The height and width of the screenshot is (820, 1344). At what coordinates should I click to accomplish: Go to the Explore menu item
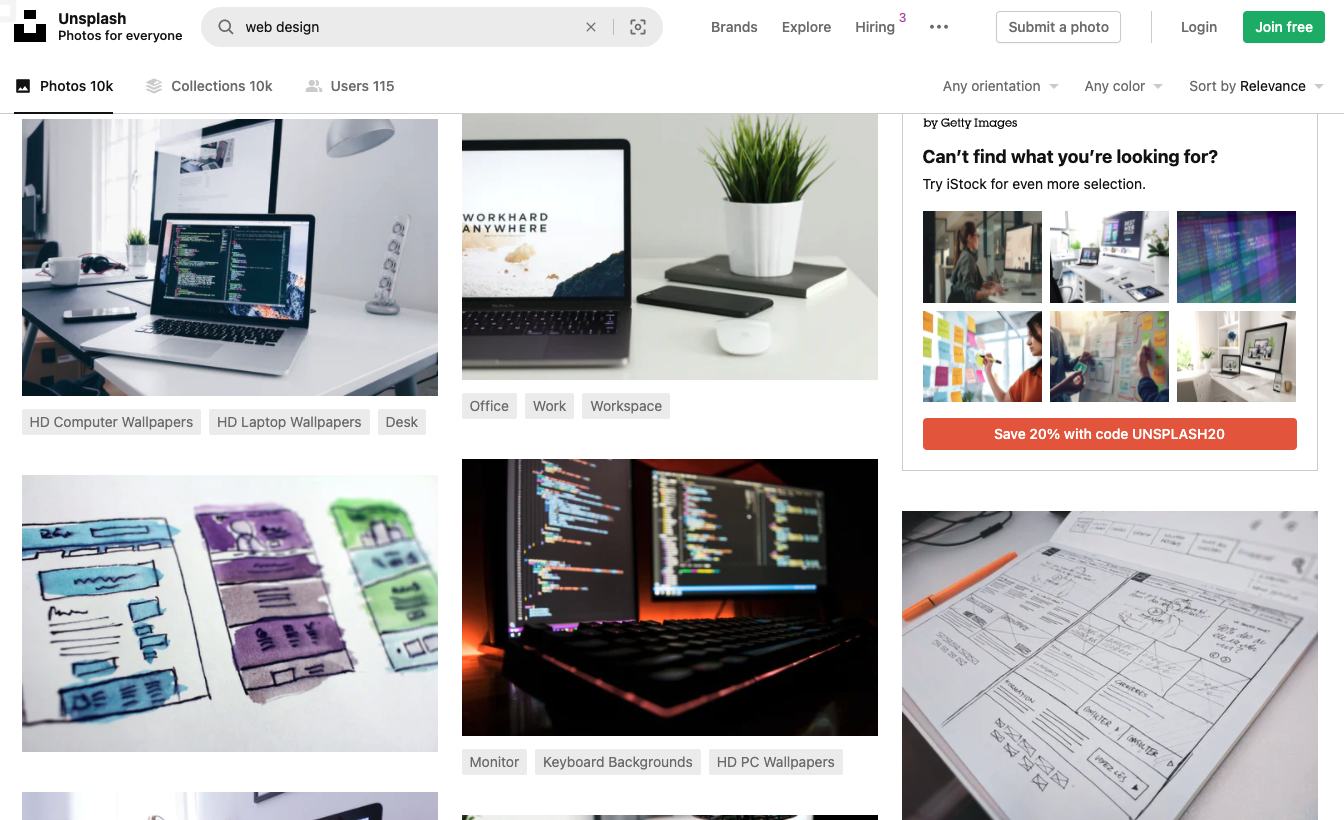click(x=806, y=27)
